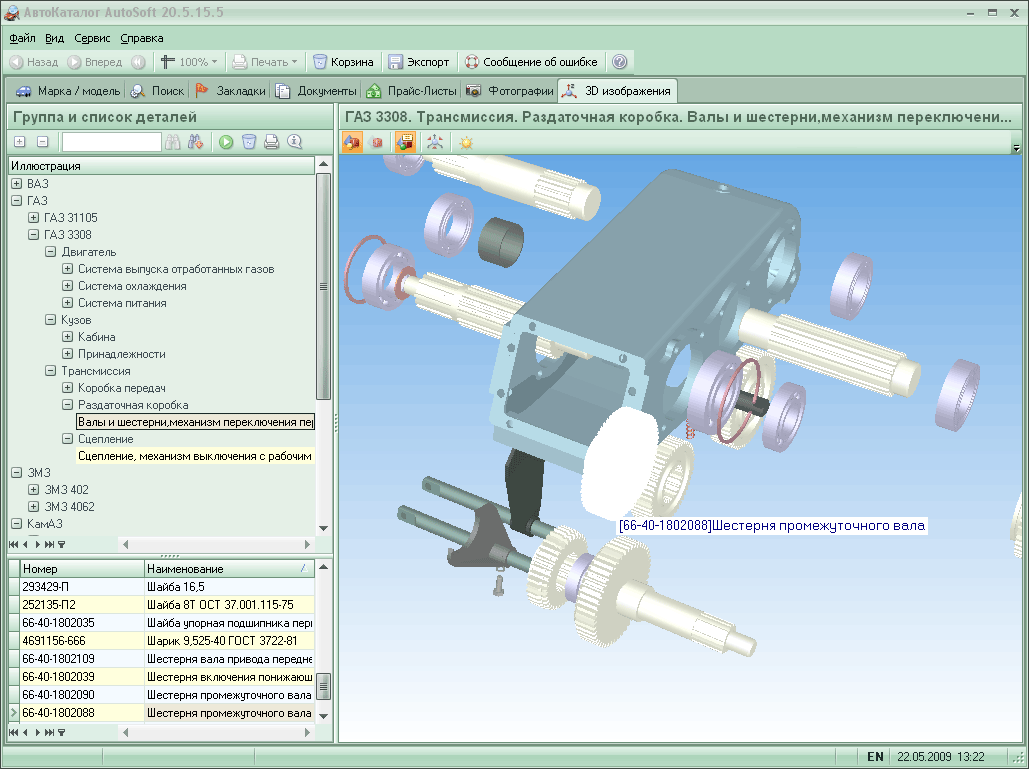Toggle the red cube button in 3D toolbar
The height and width of the screenshot is (769, 1029).
tap(377, 143)
